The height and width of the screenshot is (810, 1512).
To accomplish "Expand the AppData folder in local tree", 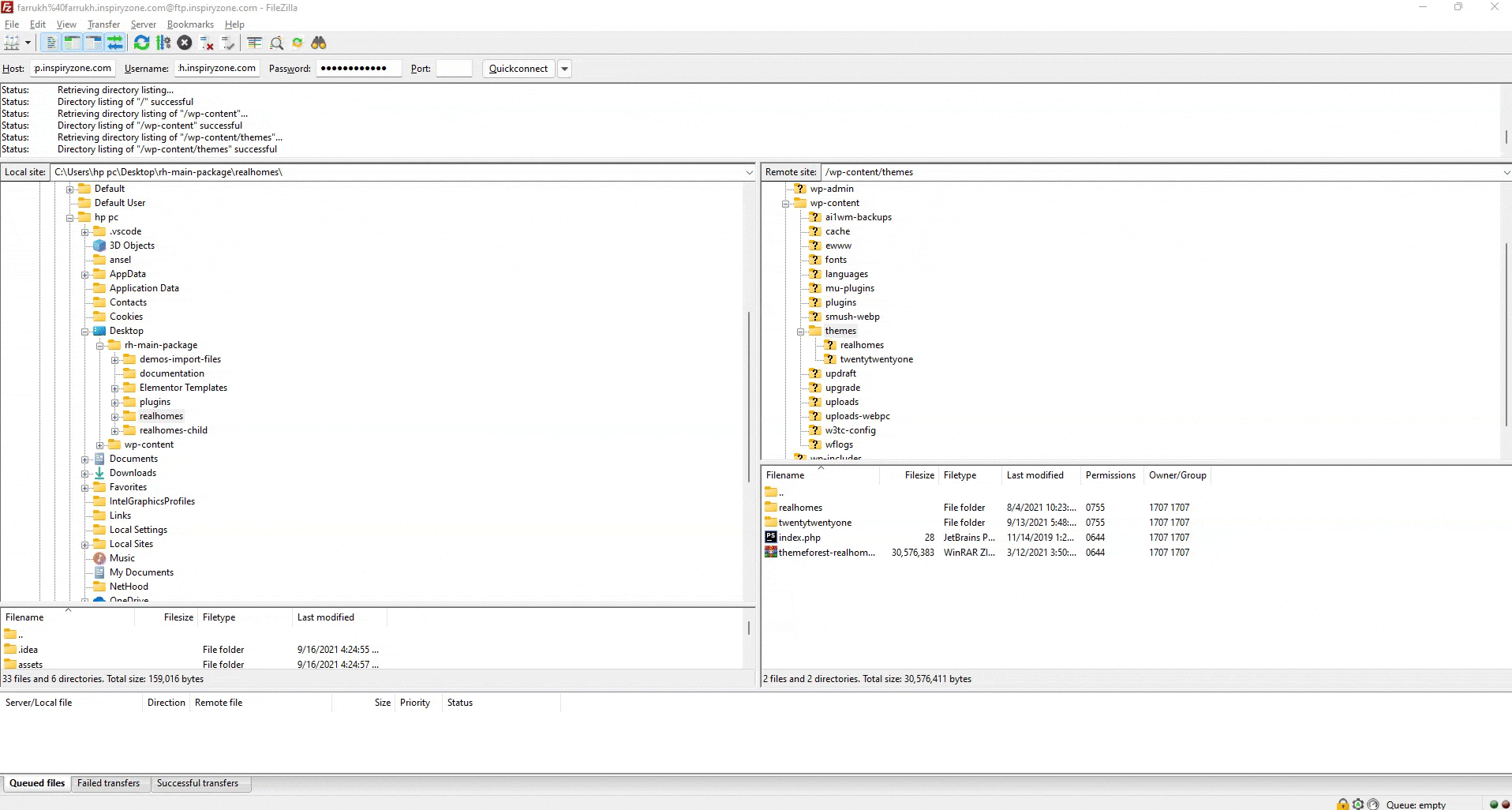I will [x=84, y=275].
